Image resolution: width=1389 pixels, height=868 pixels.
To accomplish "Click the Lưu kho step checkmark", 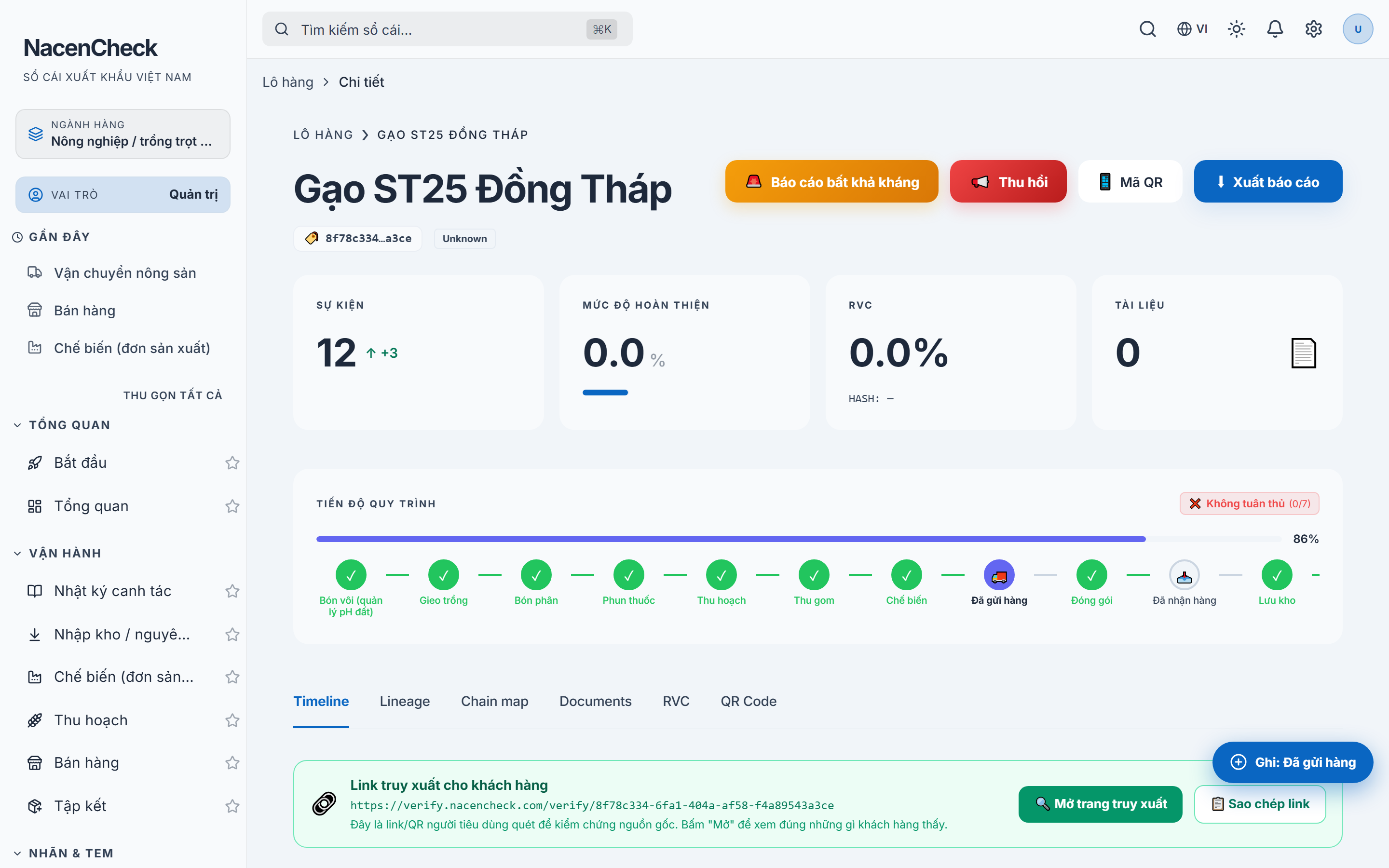I will 1277,575.
